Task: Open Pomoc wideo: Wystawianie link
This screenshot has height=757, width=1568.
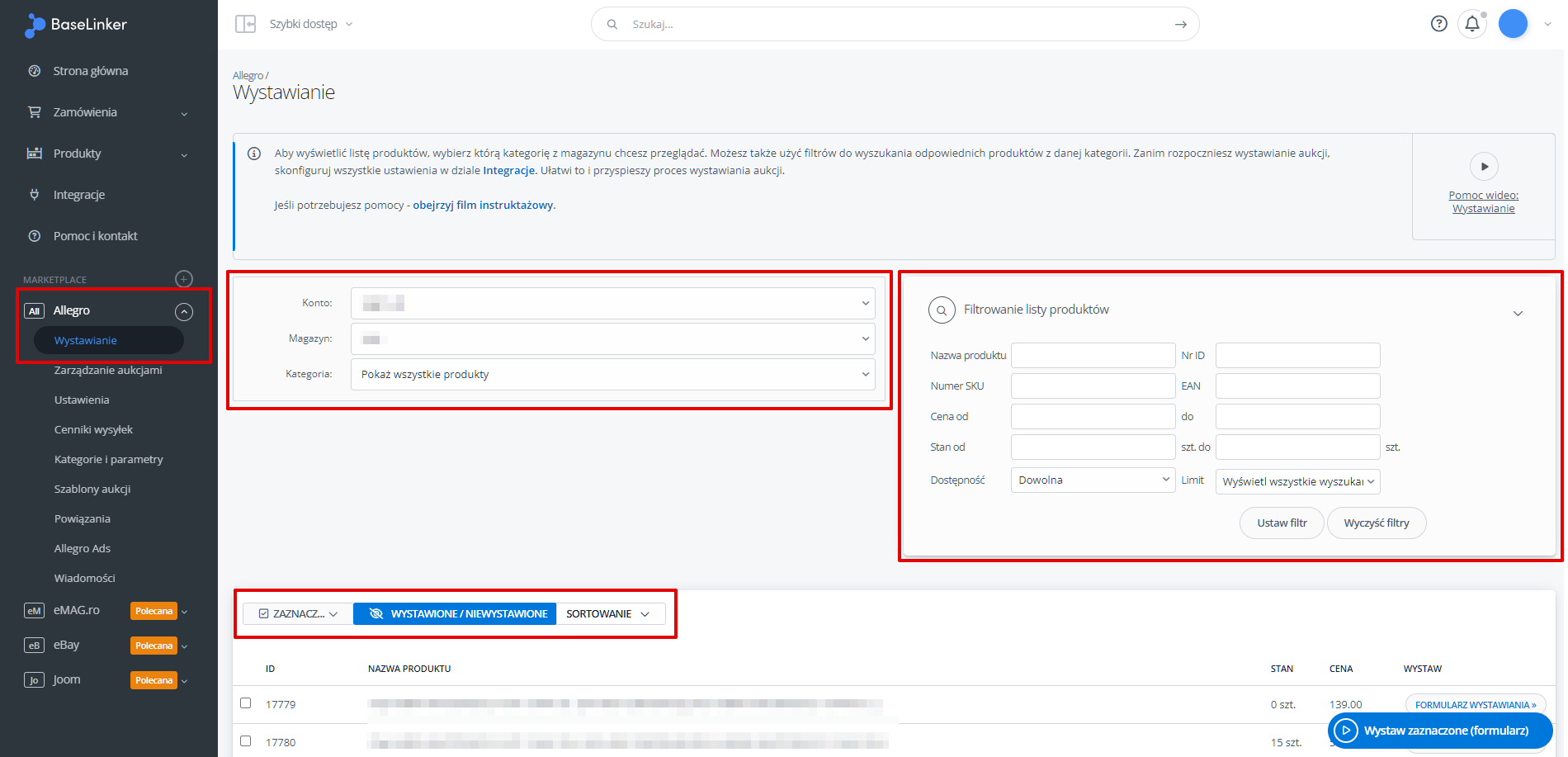Action: [x=1484, y=201]
